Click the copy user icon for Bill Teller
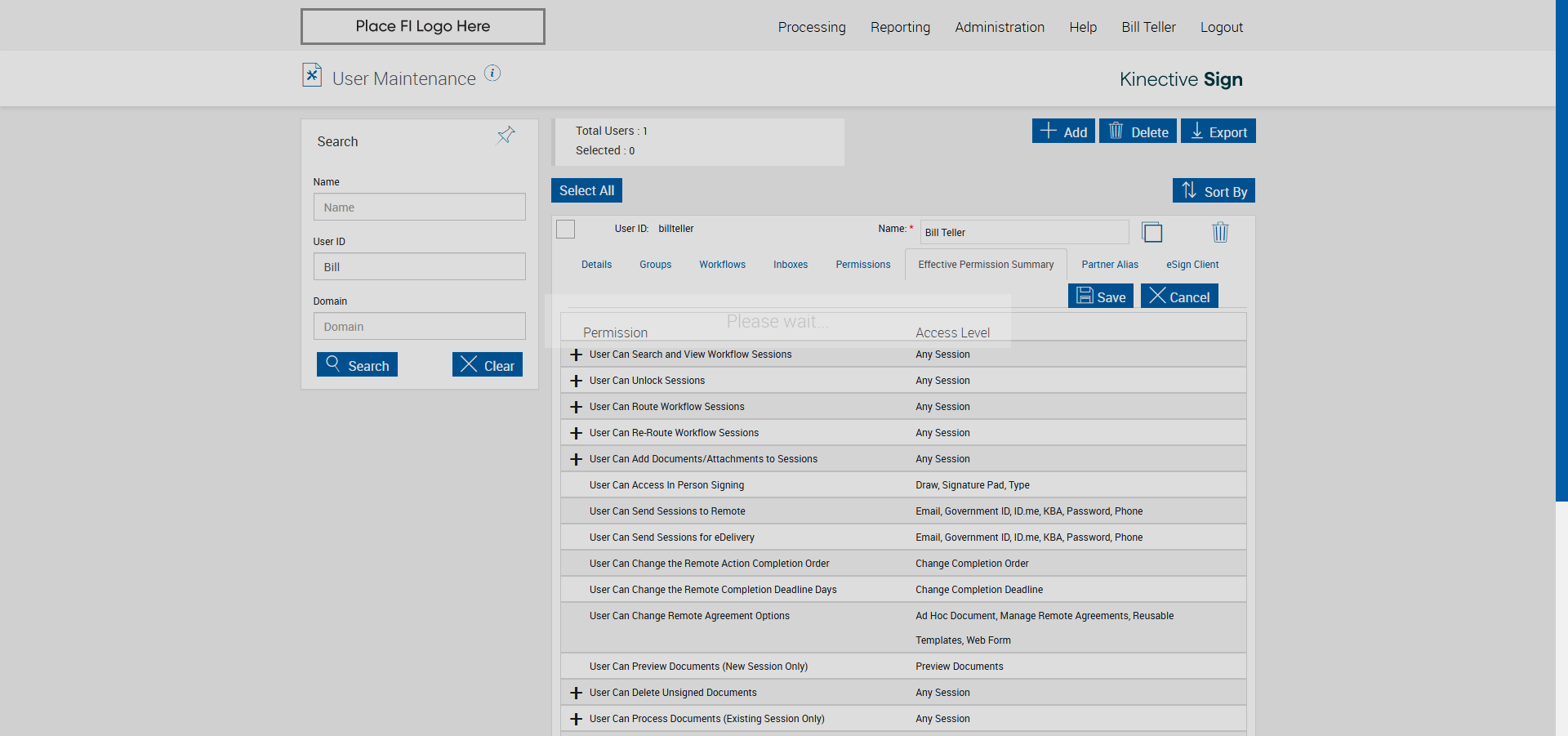This screenshot has height=736, width=1568. pyautogui.click(x=1151, y=233)
